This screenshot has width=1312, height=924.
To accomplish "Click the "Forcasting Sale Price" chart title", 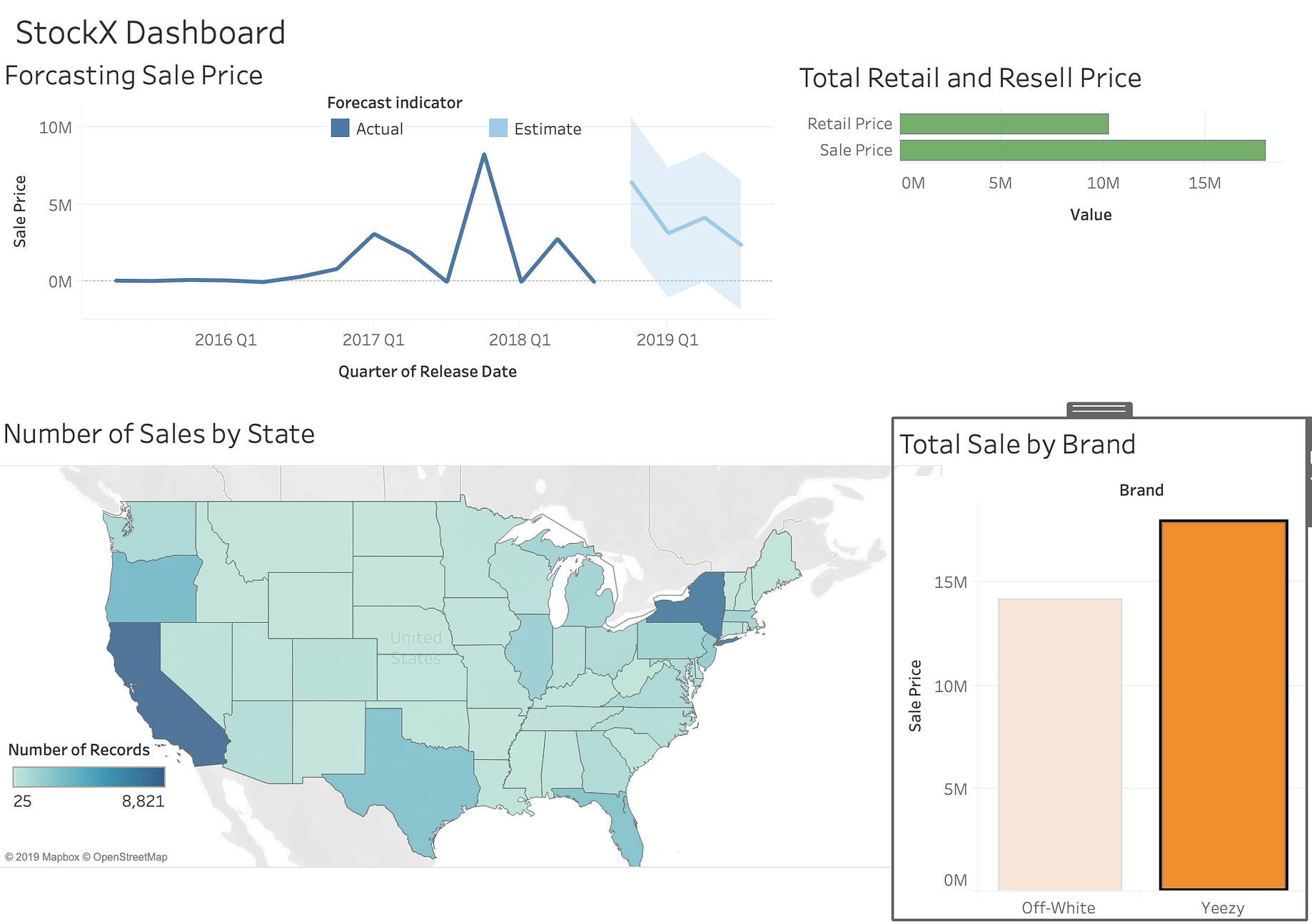I will pyautogui.click(x=133, y=76).
